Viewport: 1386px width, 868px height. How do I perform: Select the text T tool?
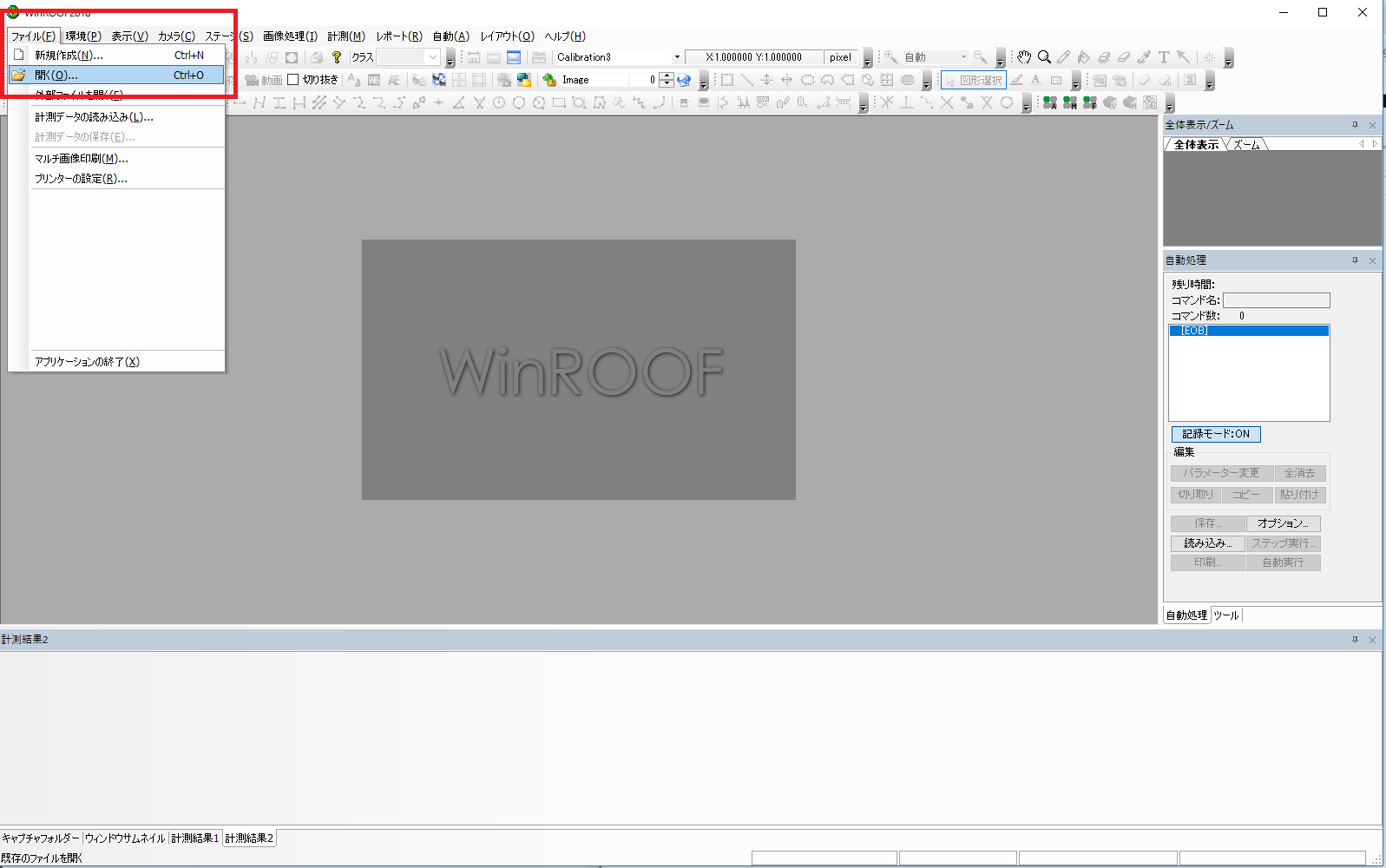coord(1164,57)
